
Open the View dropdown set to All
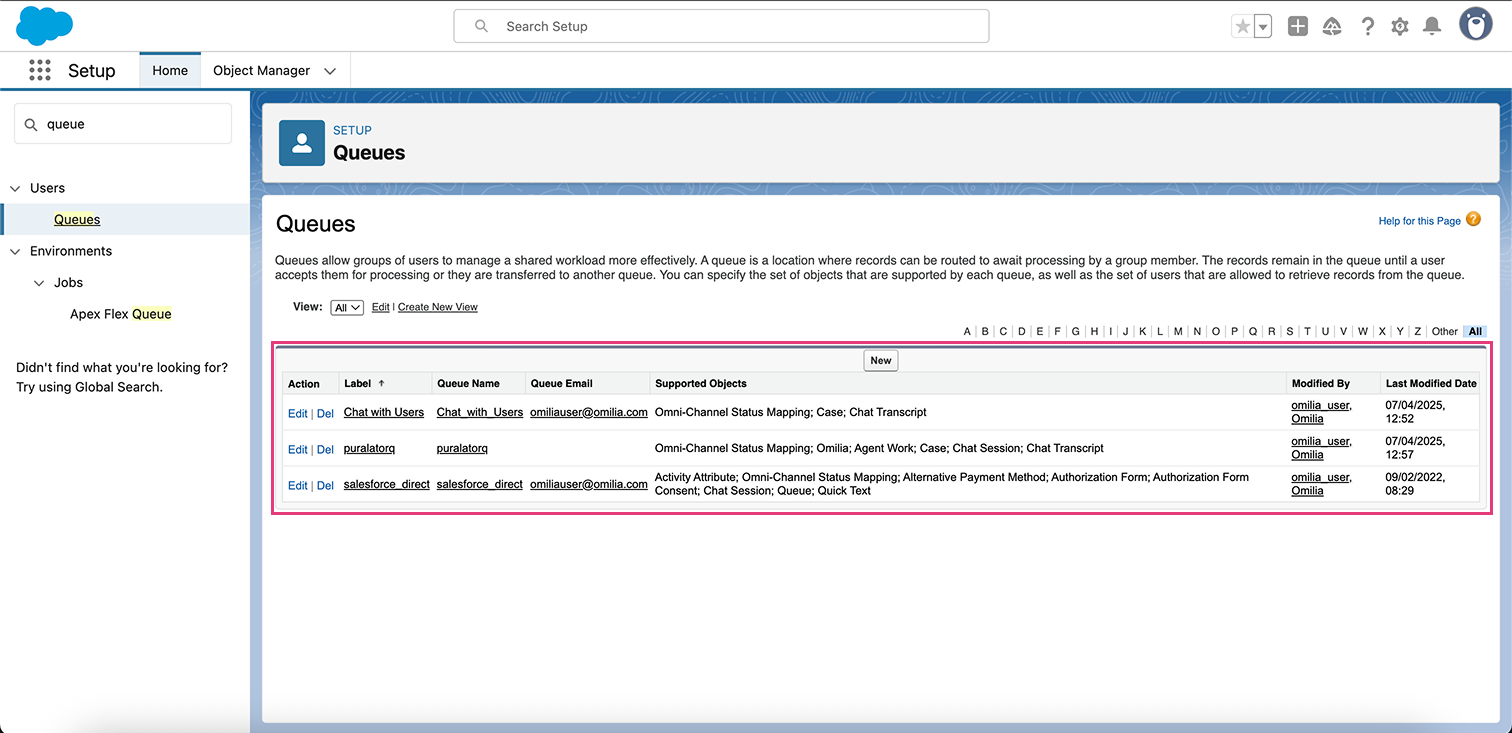point(347,308)
